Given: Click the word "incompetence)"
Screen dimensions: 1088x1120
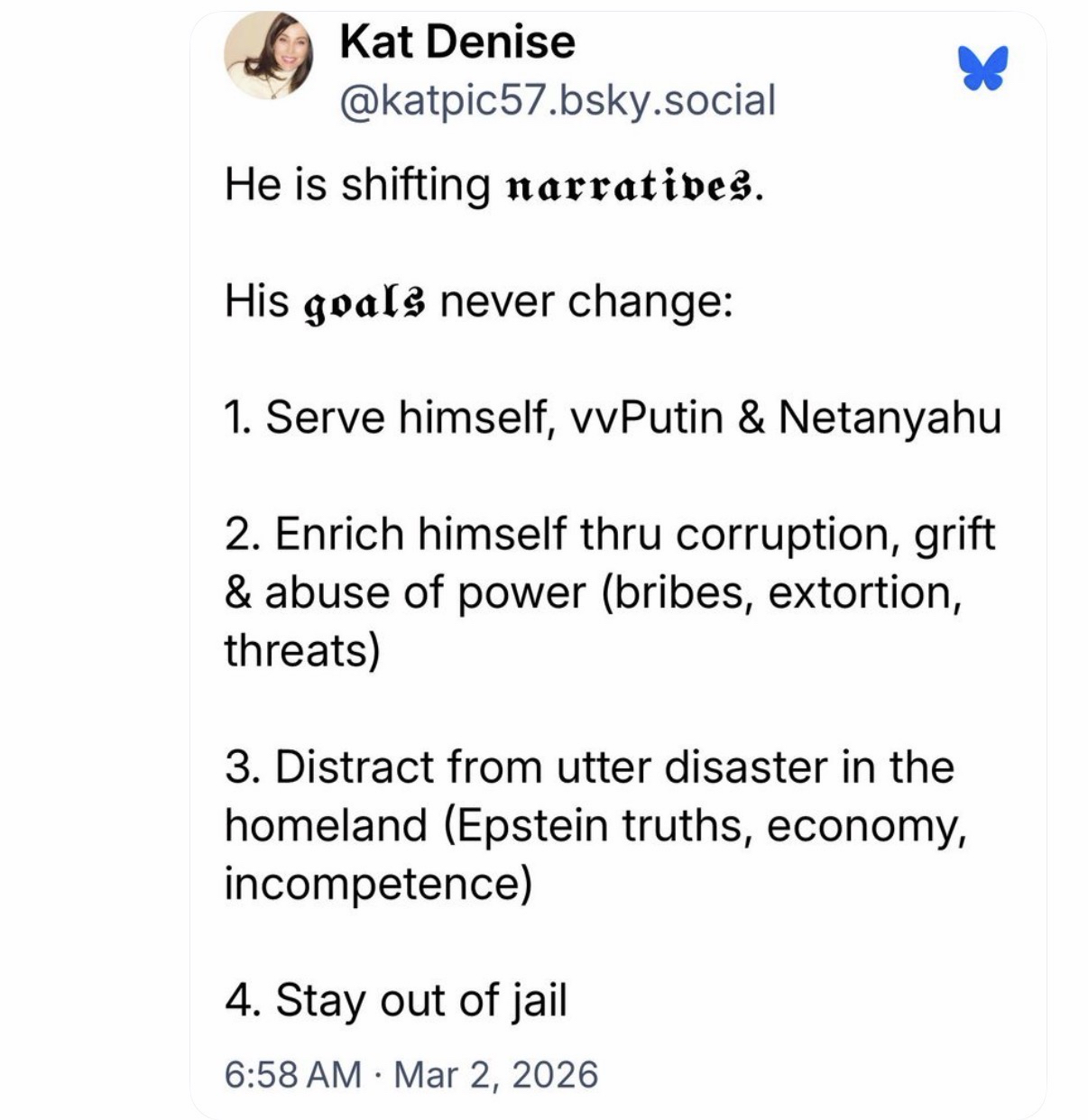Looking at the screenshot, I should click(378, 884).
